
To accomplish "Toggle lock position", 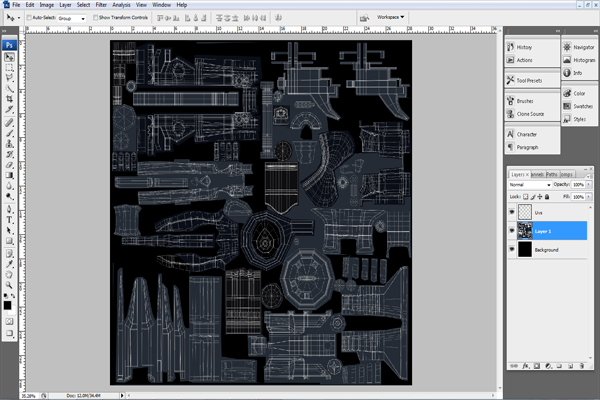I will pos(540,197).
